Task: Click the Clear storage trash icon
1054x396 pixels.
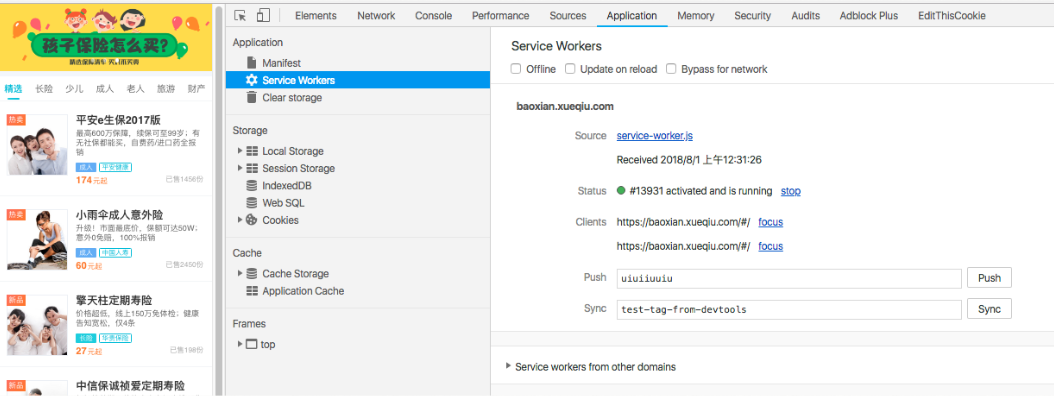Action: [251, 97]
